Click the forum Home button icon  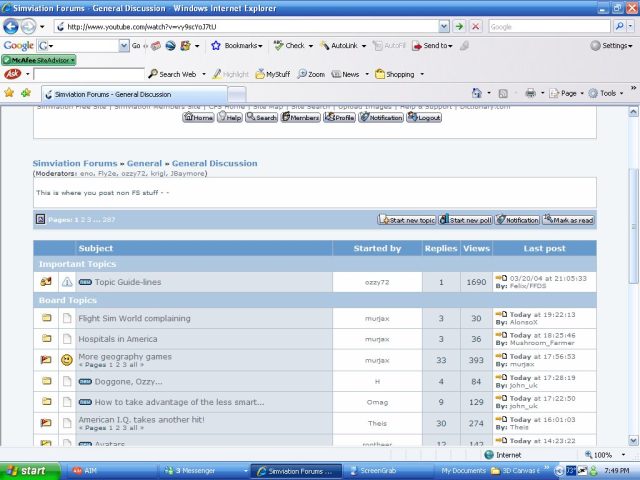[198, 117]
